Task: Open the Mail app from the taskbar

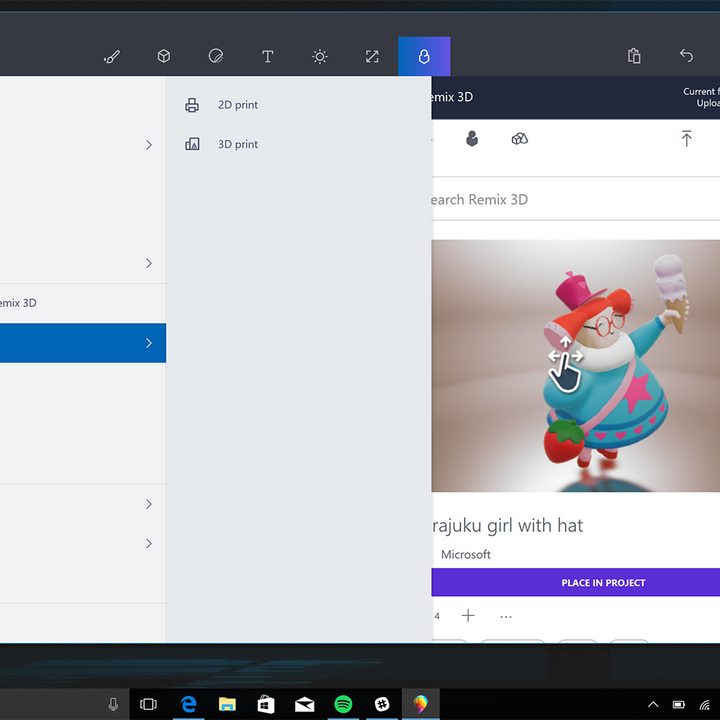Action: click(304, 704)
